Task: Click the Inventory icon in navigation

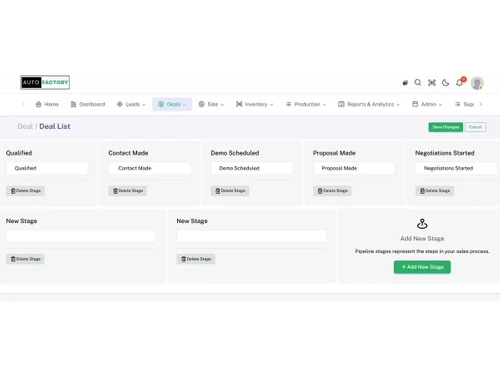Action: click(x=239, y=104)
